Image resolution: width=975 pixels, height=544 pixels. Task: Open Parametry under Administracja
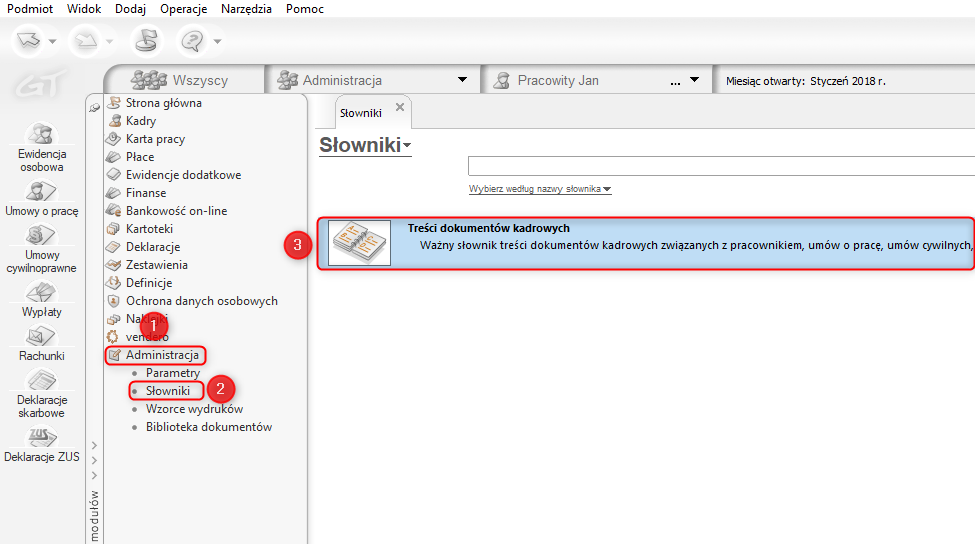[173, 373]
